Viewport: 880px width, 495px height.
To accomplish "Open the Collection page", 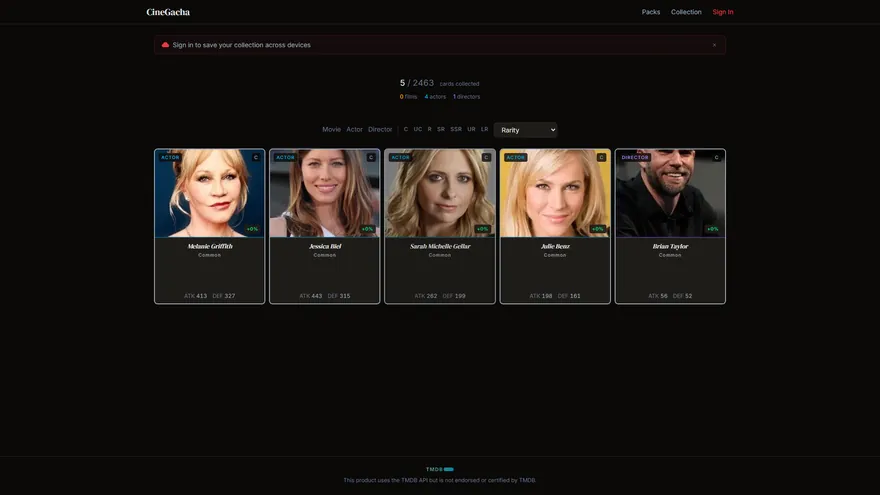I will pyautogui.click(x=686, y=12).
